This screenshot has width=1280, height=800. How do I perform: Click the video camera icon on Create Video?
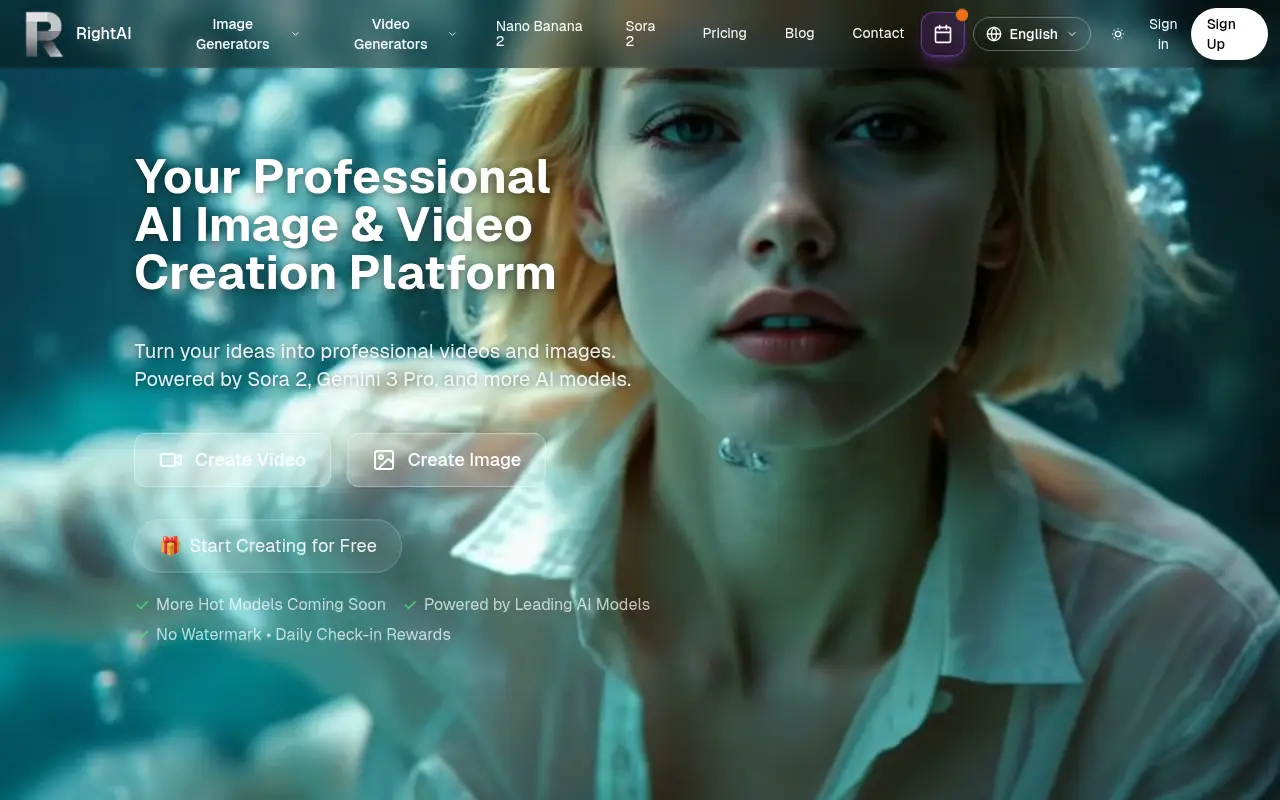point(171,460)
